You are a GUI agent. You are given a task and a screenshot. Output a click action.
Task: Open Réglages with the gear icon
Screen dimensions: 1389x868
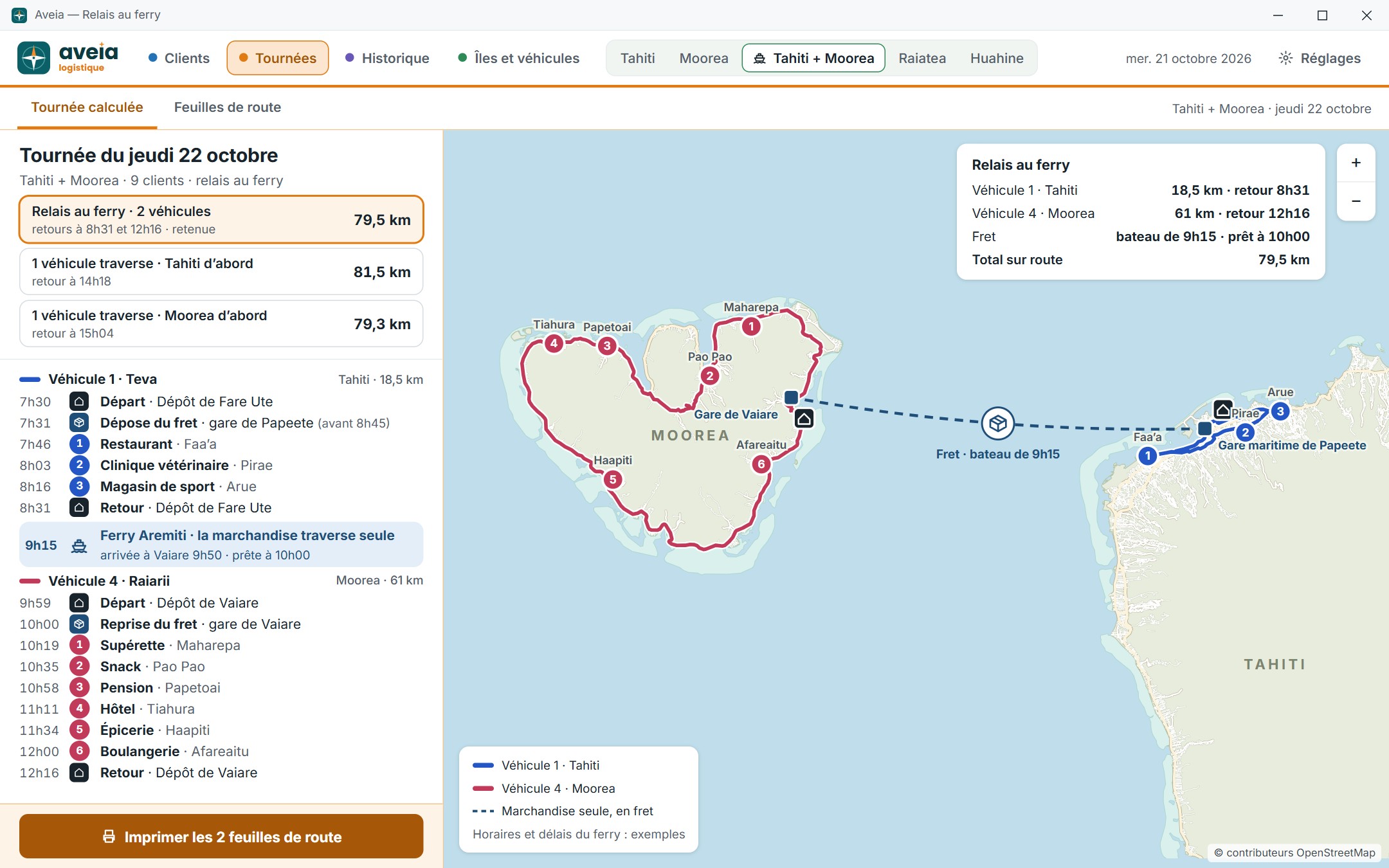[x=1319, y=58]
